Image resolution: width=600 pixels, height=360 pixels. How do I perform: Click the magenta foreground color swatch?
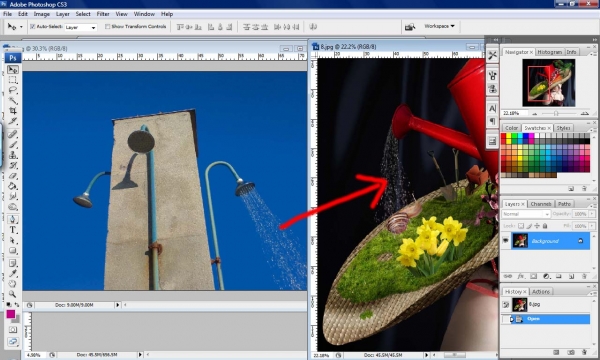(x=11, y=314)
